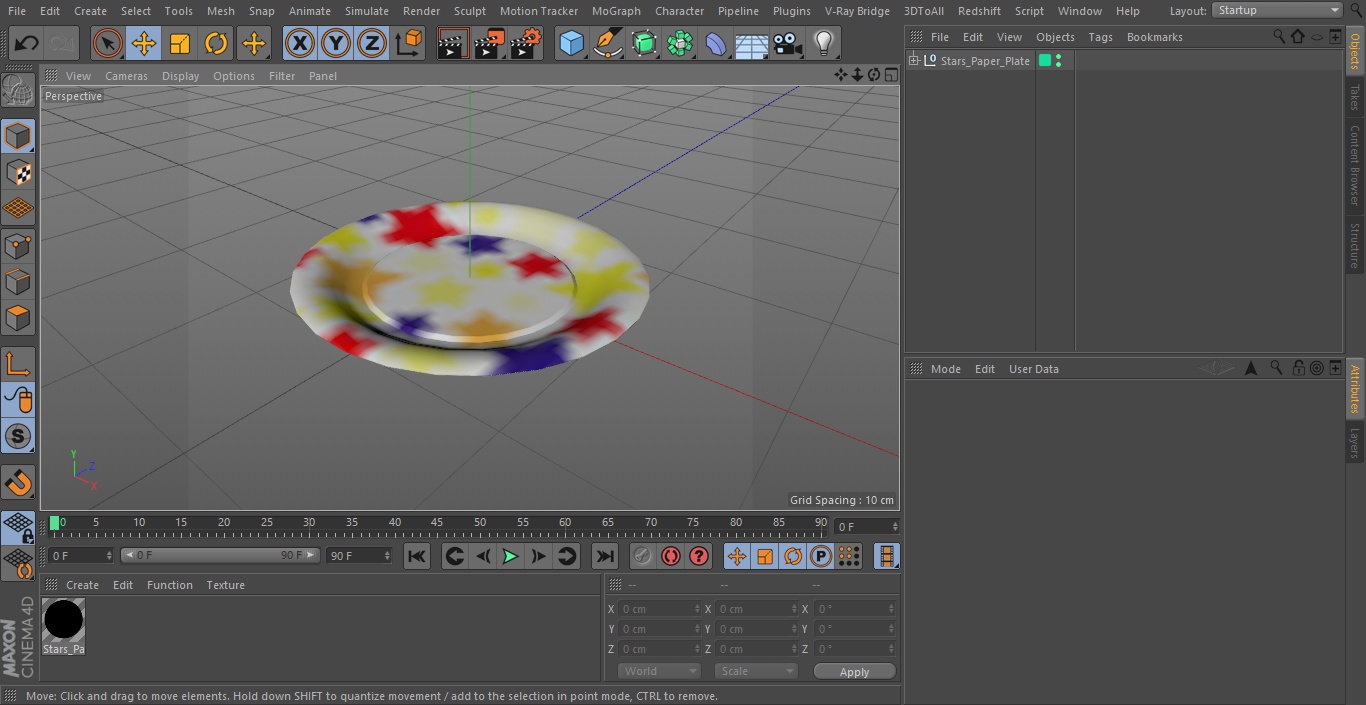Toggle Z axis lock
Image resolution: width=1366 pixels, height=705 pixels.
pyautogui.click(x=371, y=43)
